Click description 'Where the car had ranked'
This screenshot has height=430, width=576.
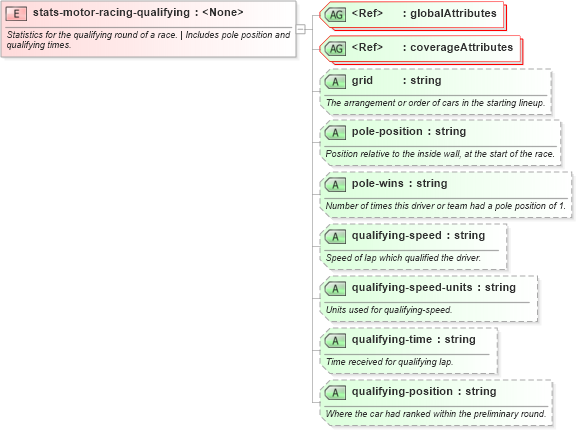[436, 414]
